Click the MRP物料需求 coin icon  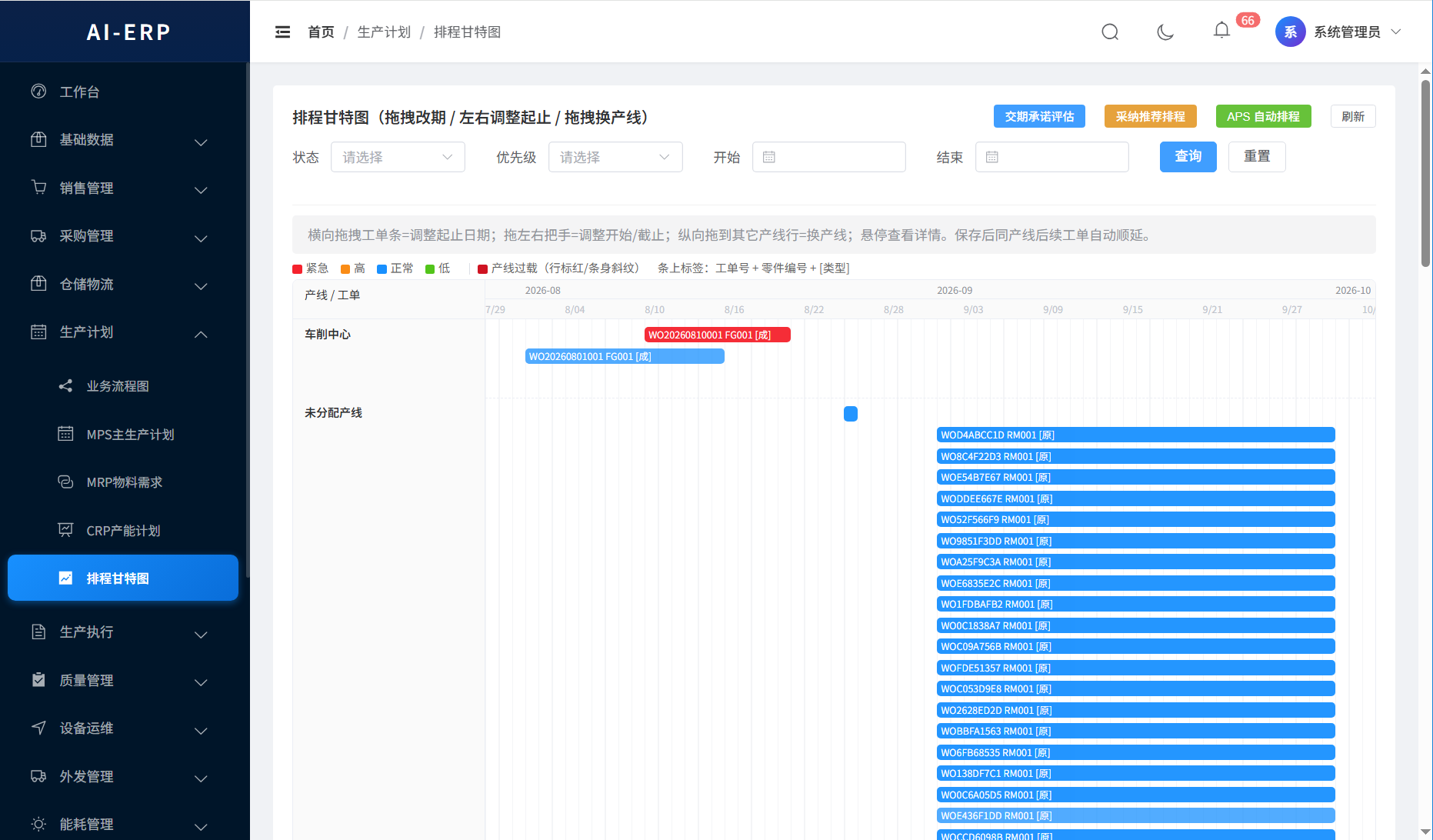point(65,482)
